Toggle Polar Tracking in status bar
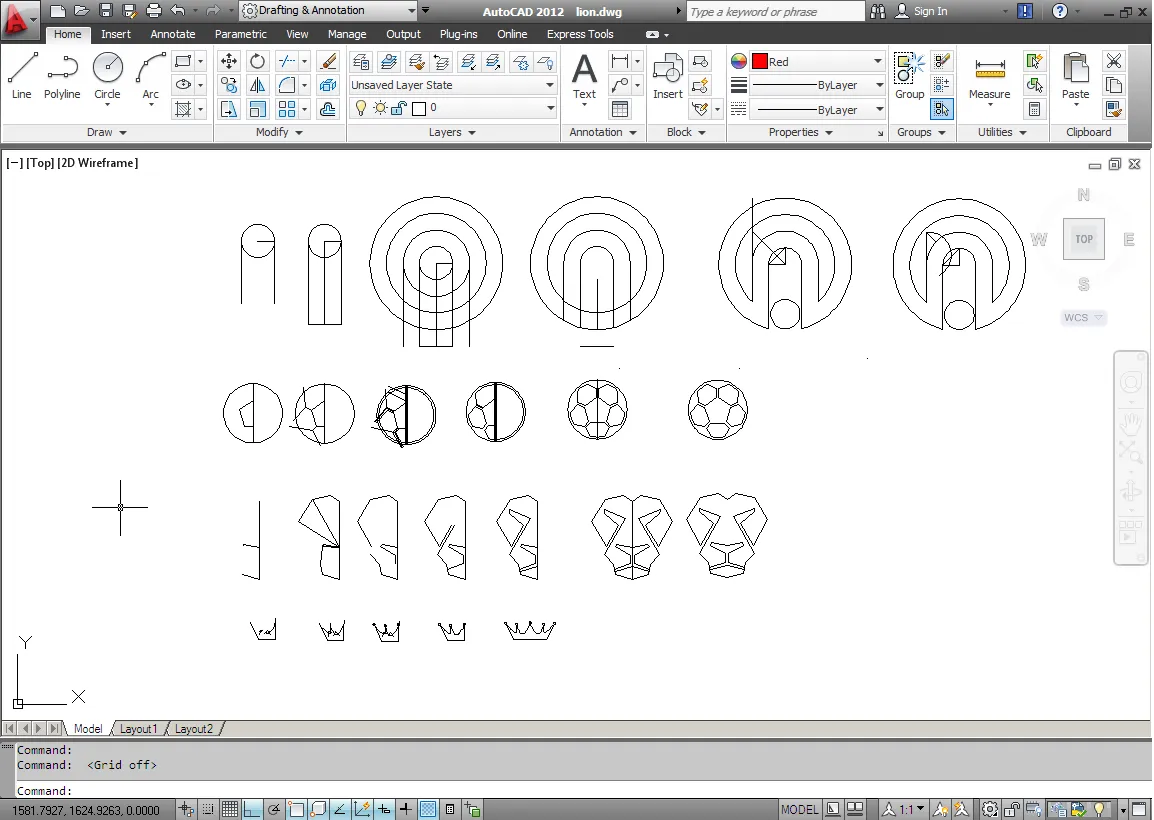1154x820 pixels. tap(274, 810)
